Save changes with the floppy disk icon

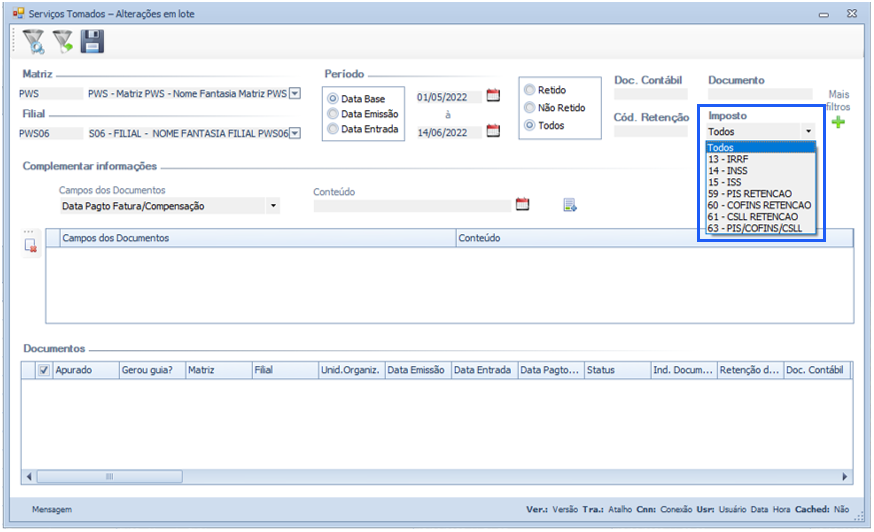point(92,41)
